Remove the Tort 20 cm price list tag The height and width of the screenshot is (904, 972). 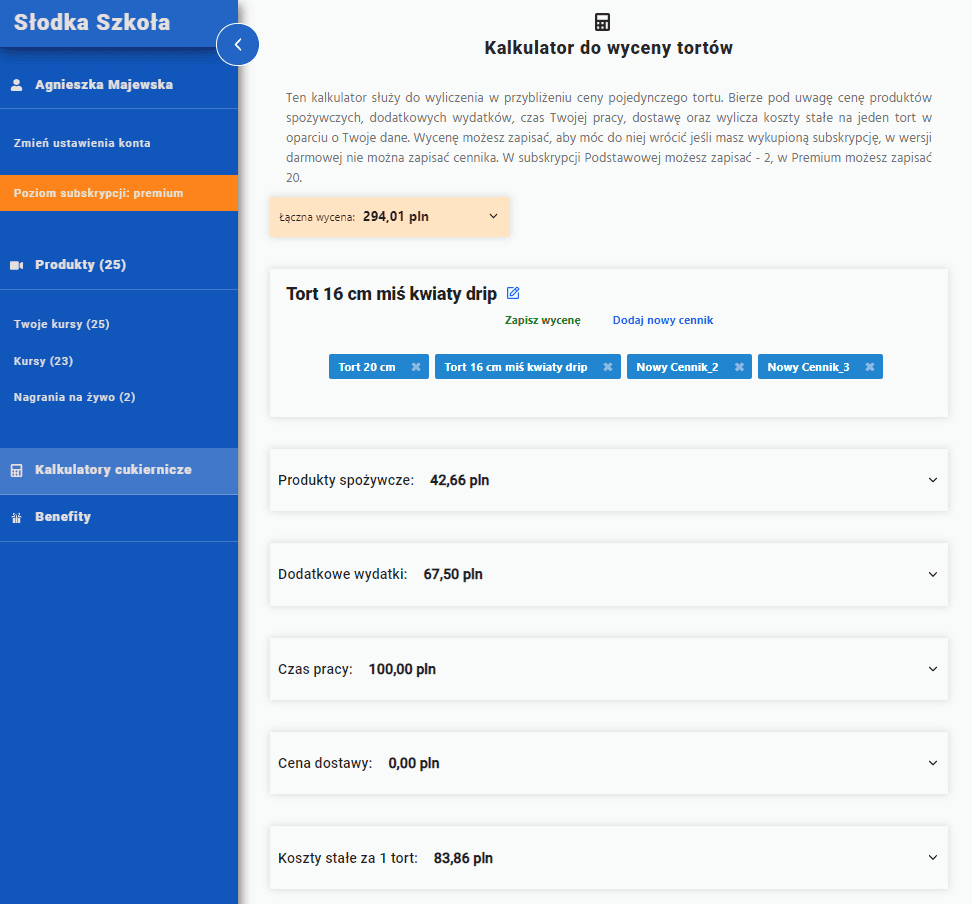coord(416,367)
